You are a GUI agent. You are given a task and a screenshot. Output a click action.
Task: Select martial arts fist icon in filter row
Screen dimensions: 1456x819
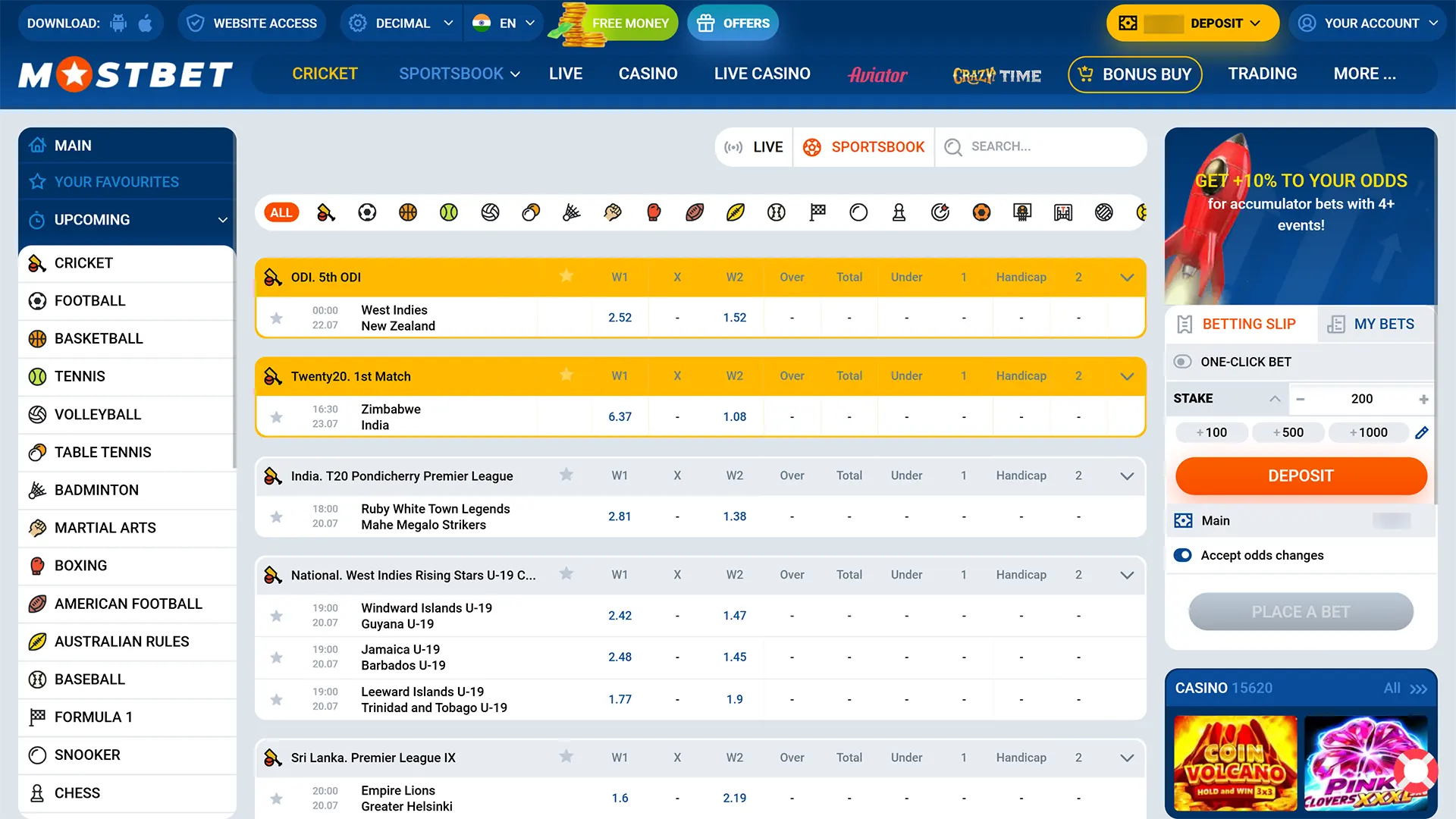pos(613,212)
